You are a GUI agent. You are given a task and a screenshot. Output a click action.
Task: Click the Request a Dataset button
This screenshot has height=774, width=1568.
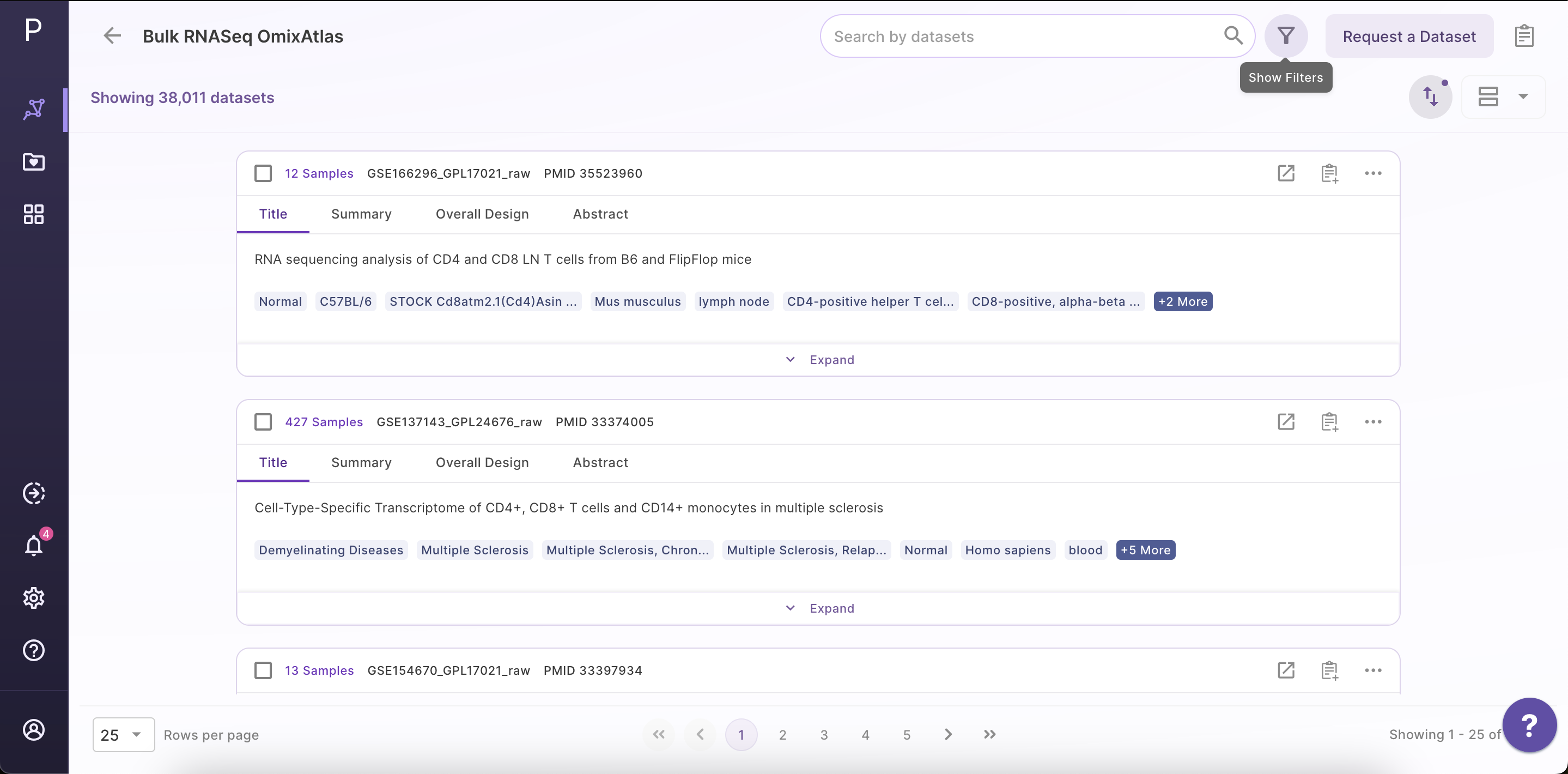click(1409, 36)
